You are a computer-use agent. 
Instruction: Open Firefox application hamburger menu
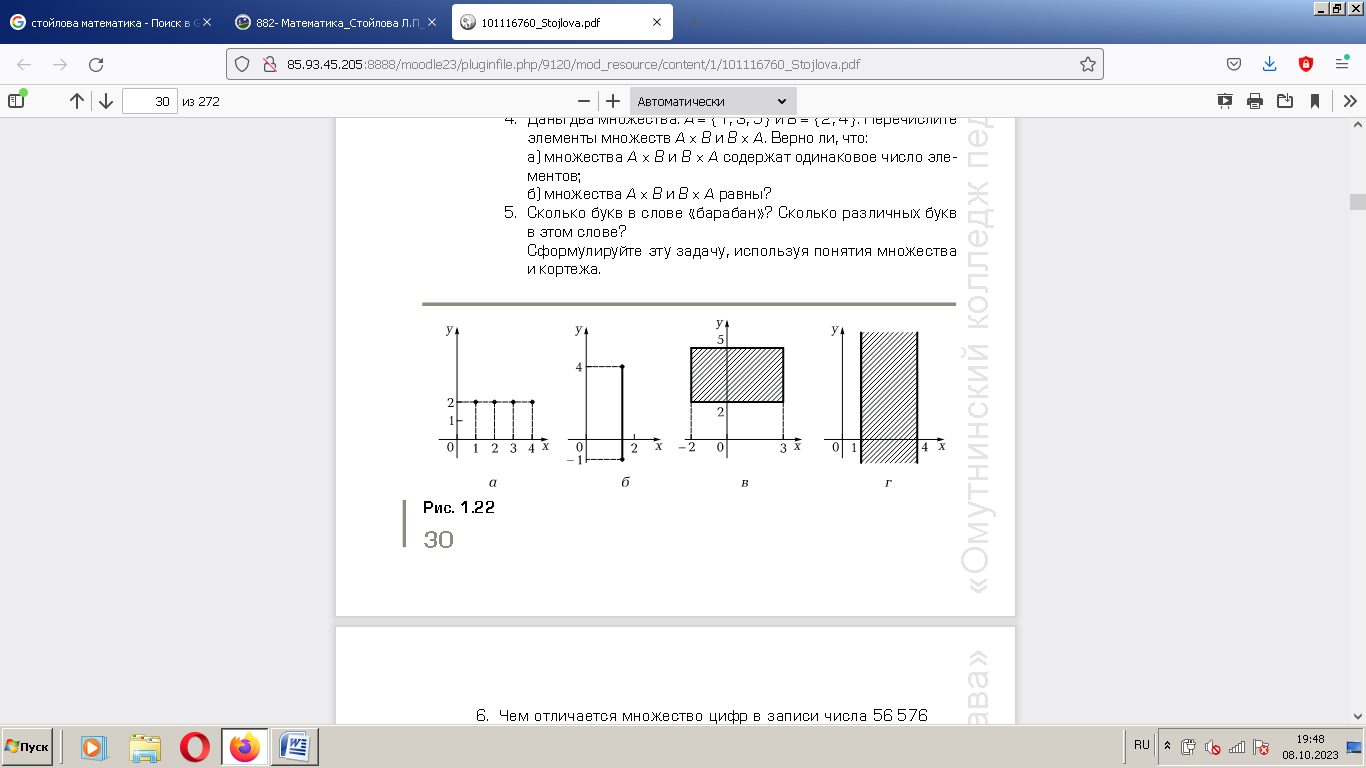pos(1342,64)
